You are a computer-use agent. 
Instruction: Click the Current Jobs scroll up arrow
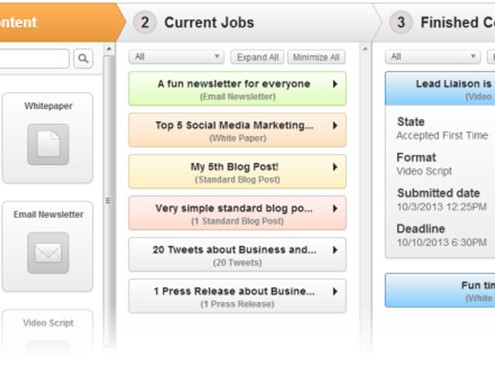pyautogui.click(x=365, y=49)
